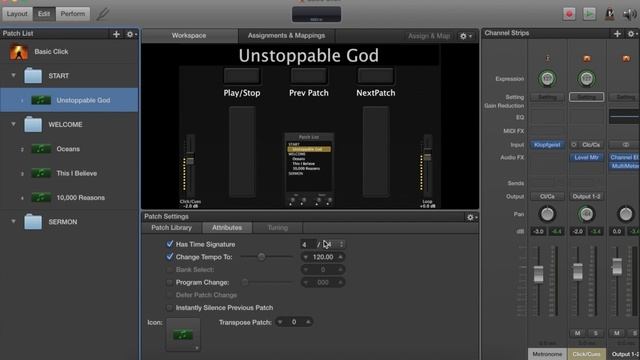640x360 pixels.
Task: Click the Play/Stop pad in workspace
Action: point(242,76)
